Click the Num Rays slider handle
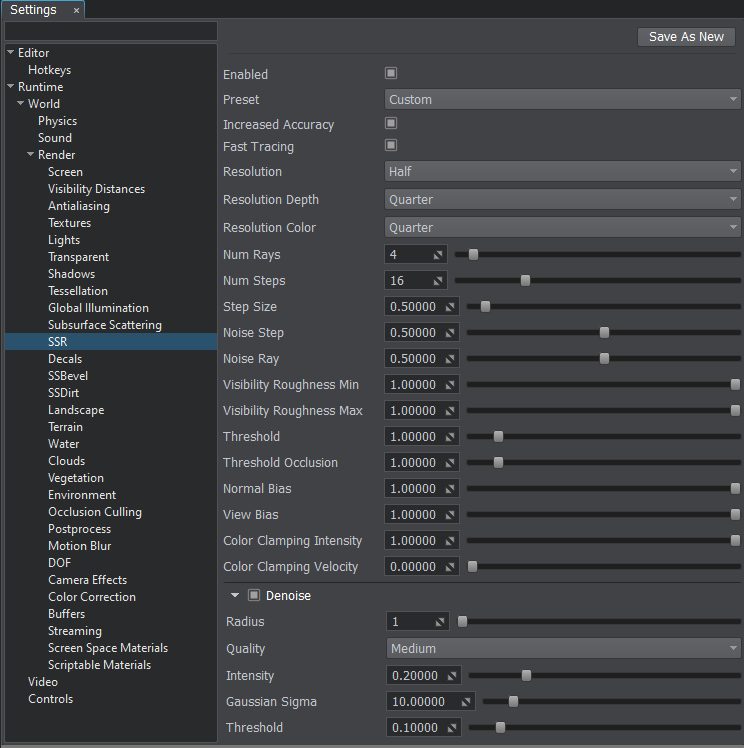The height and width of the screenshot is (748, 744). click(x=473, y=255)
